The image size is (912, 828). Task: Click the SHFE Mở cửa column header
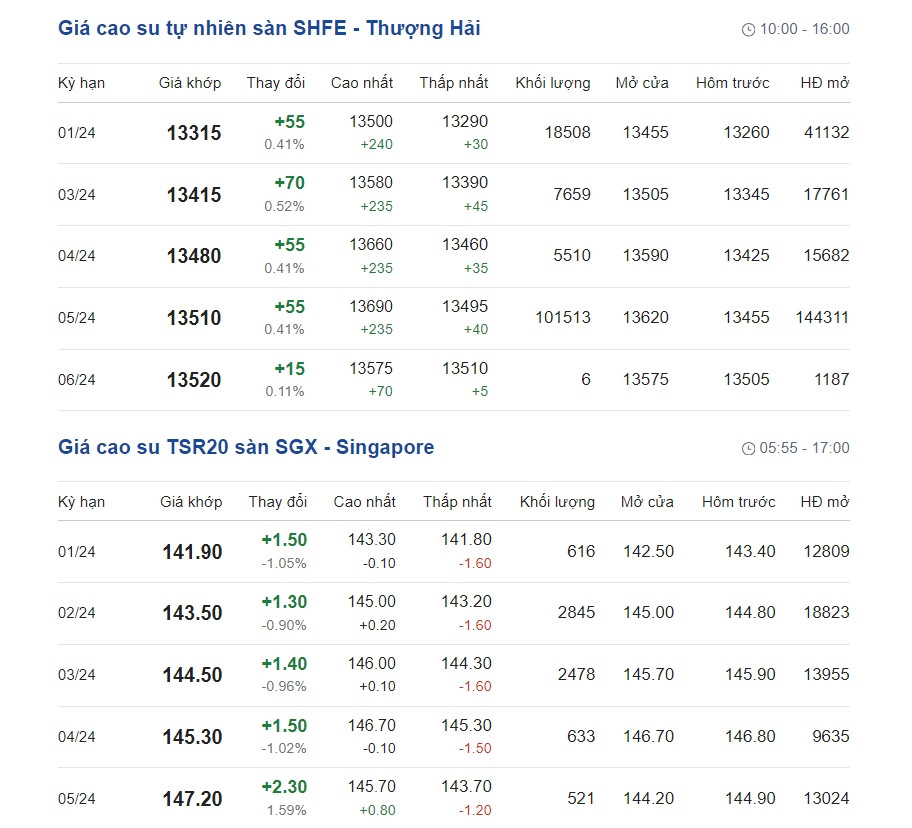pos(642,83)
